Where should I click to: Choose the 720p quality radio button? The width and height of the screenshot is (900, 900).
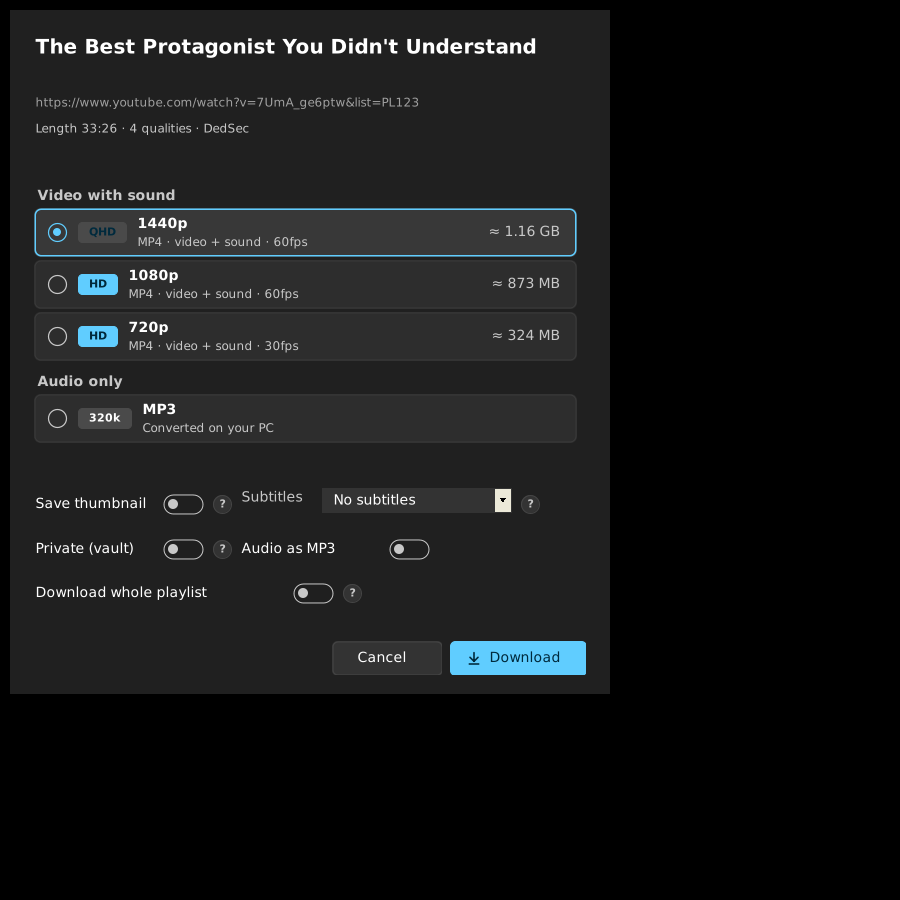(x=57, y=336)
